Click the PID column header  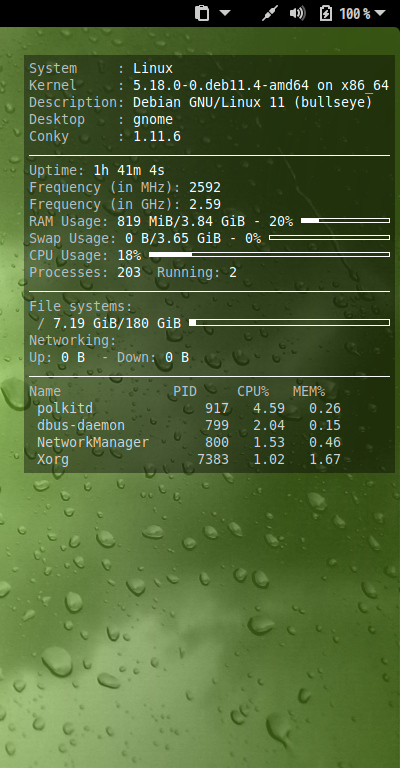185,391
